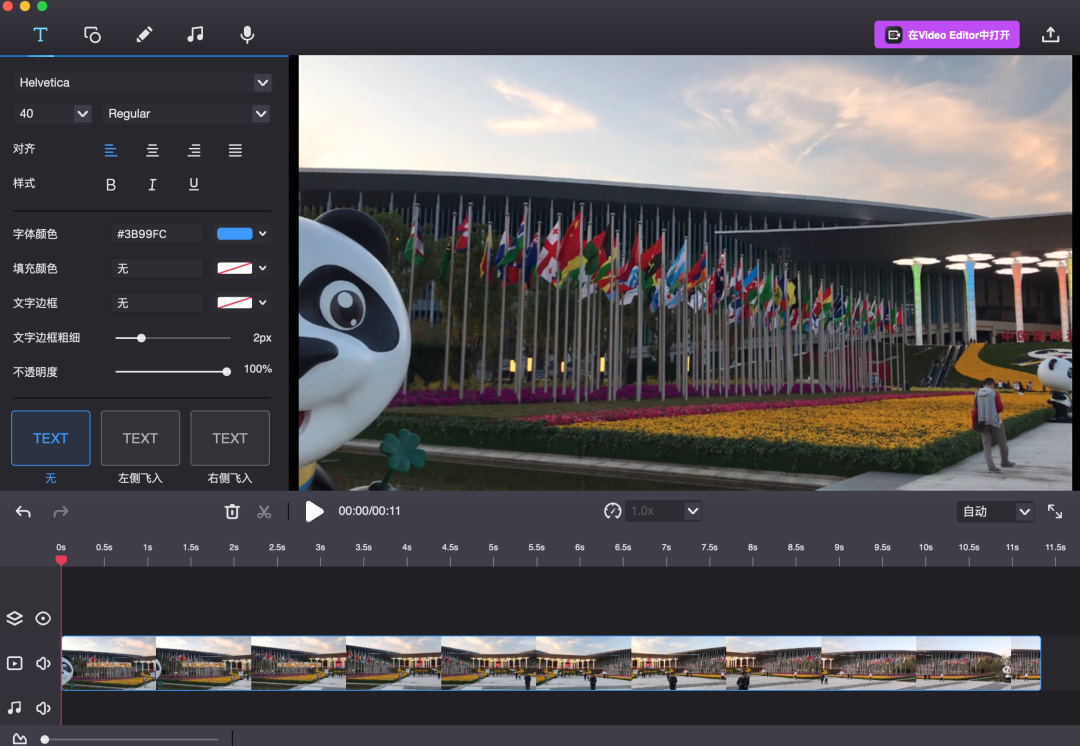Viewport: 1080px width, 746px height.
Task: Expand the font color dropdown arrow
Action: coord(262,234)
